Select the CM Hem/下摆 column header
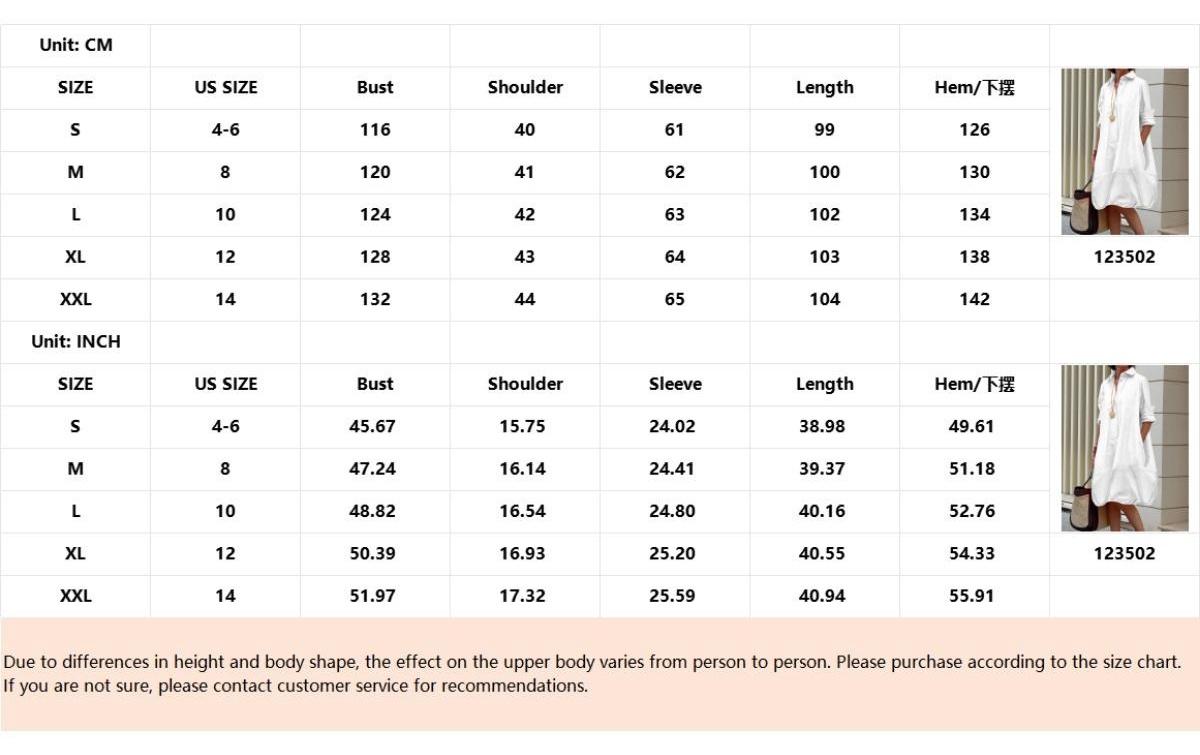1200x755 pixels. pos(974,87)
